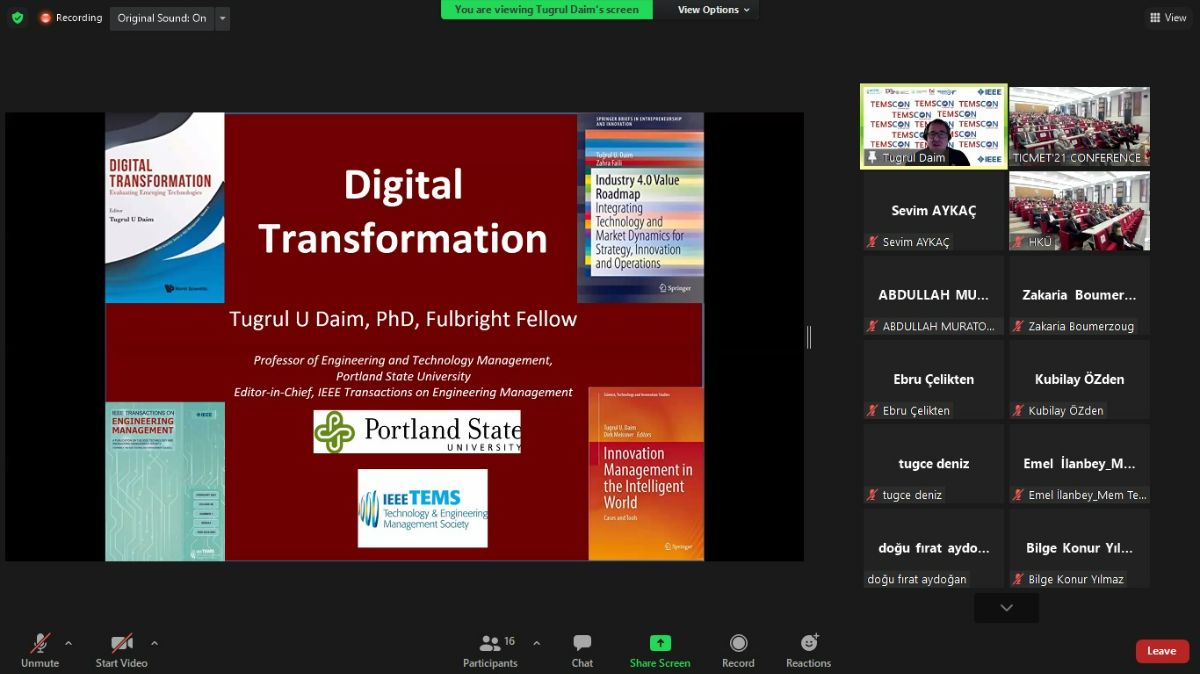Leave the meeting
1200x674 pixels.
point(1162,651)
